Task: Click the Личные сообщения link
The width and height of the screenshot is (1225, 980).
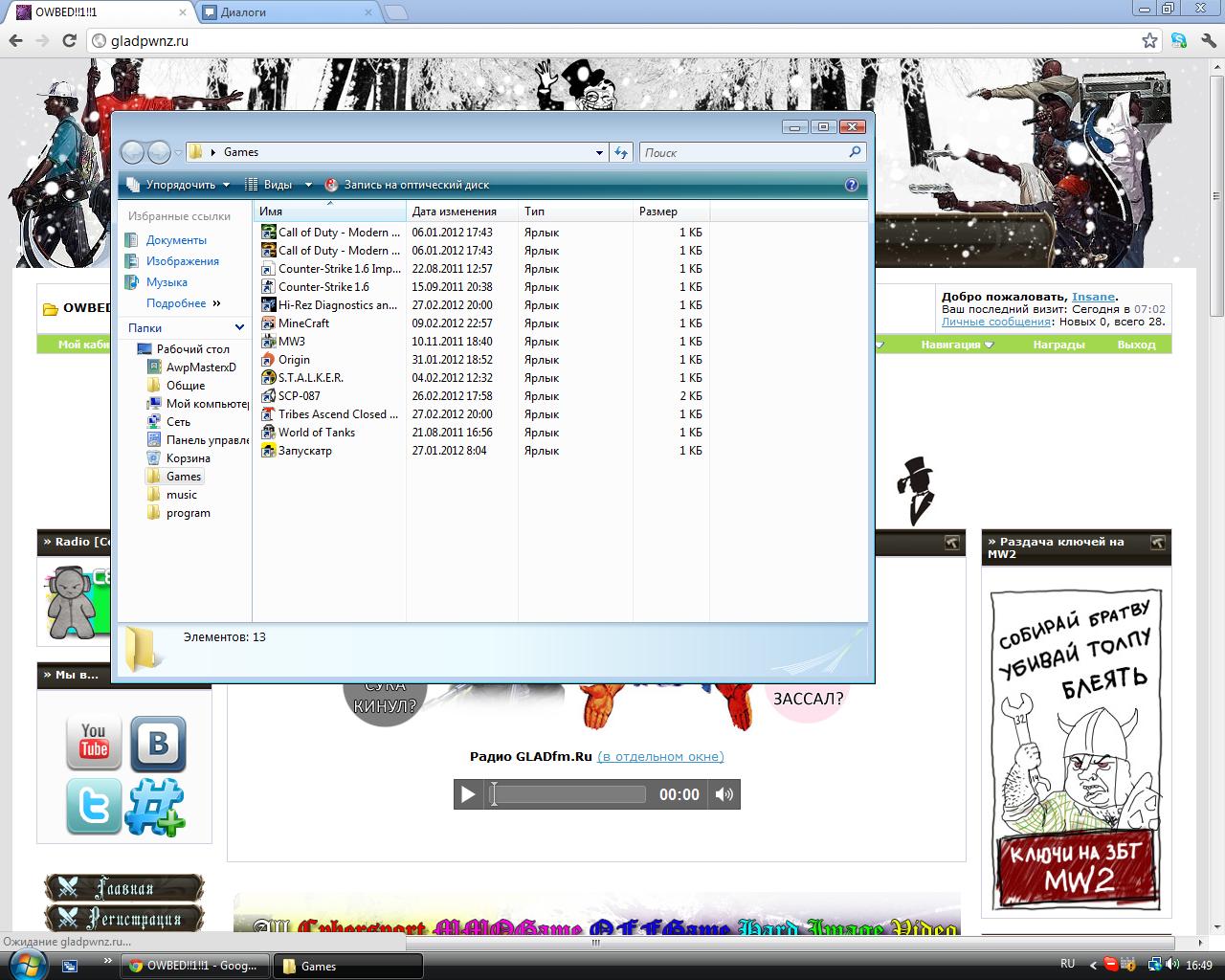Action: pyautogui.click(x=995, y=322)
